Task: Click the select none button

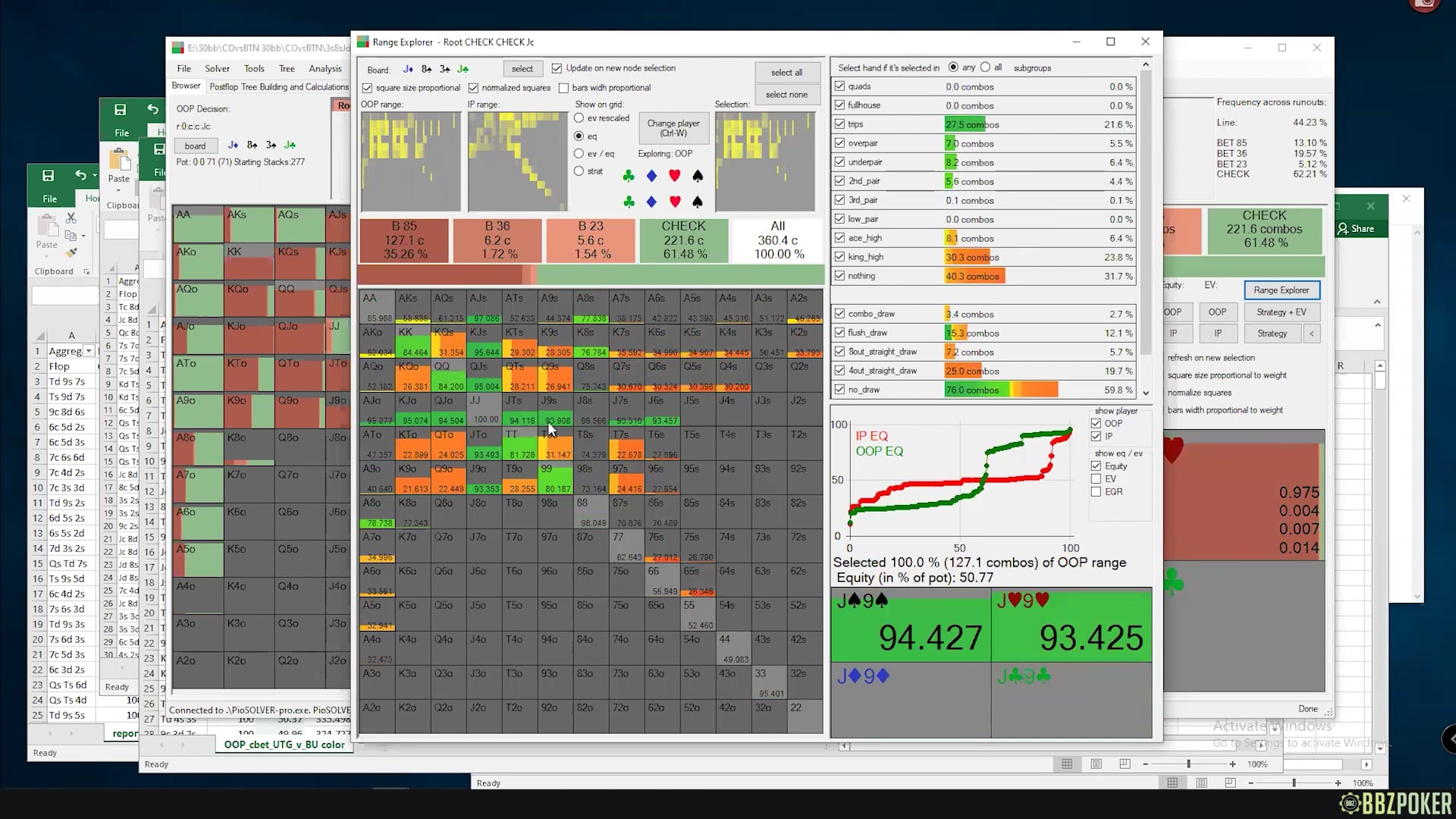Action: pos(786,95)
